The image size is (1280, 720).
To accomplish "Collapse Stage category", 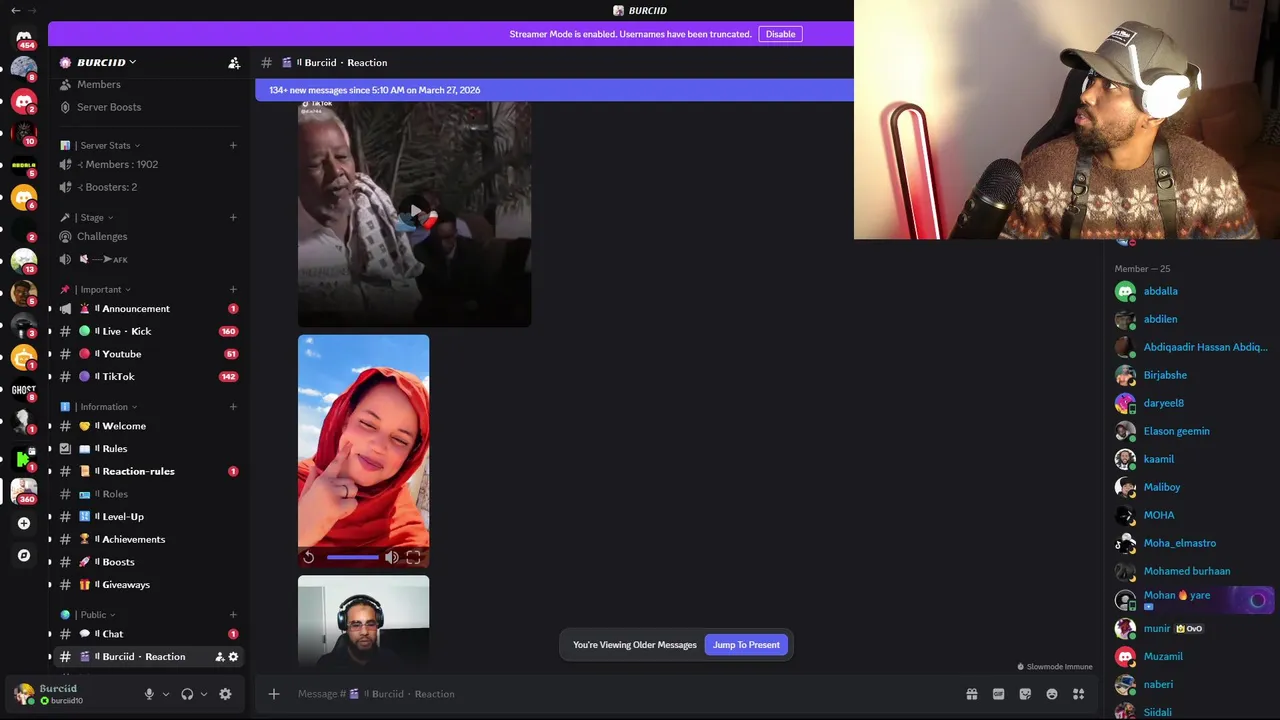I will click(x=92, y=217).
